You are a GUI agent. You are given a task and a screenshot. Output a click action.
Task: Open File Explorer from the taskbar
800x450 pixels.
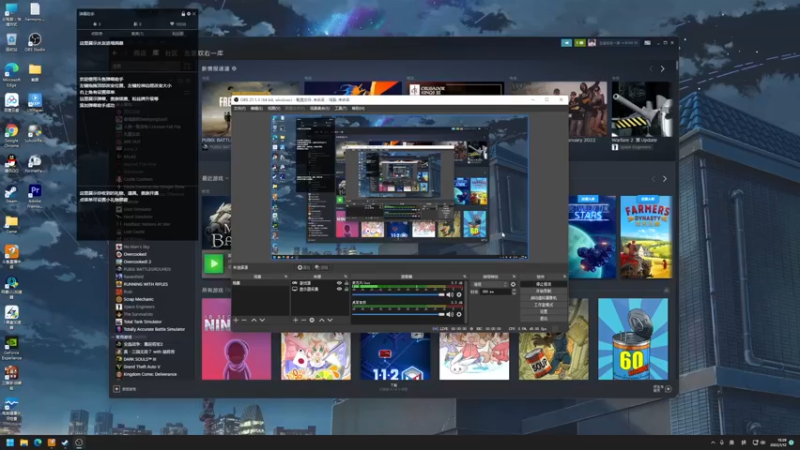click(x=23, y=442)
